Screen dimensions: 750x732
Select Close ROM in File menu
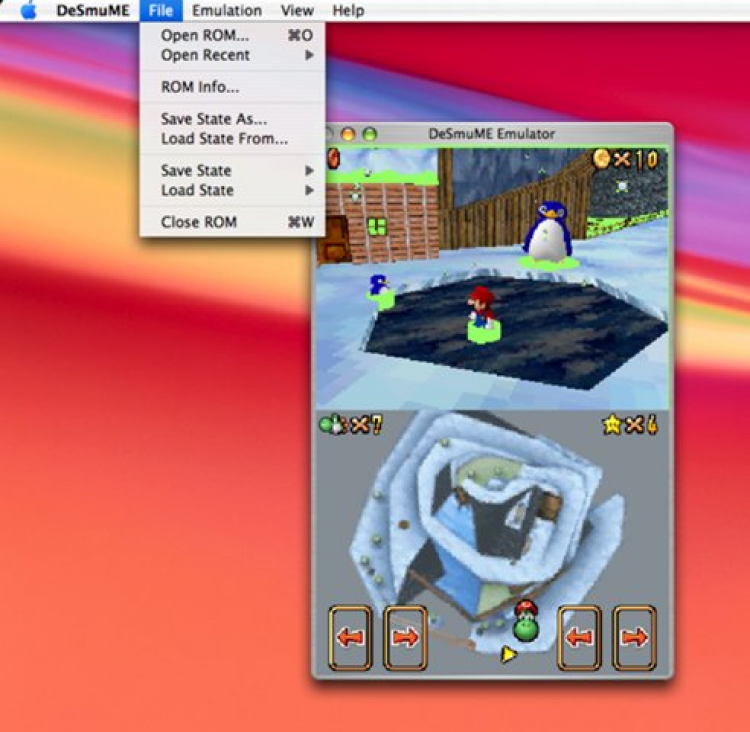(232, 222)
